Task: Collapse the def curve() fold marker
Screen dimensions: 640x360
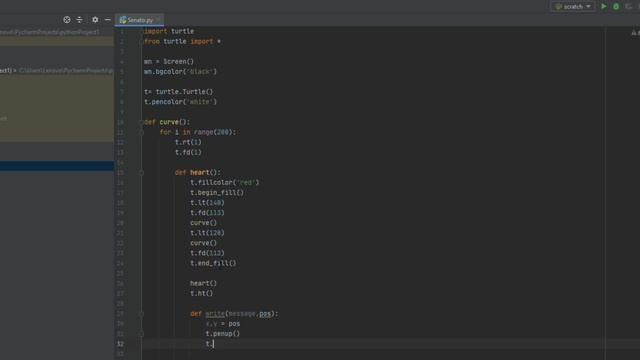Action: 141,122
